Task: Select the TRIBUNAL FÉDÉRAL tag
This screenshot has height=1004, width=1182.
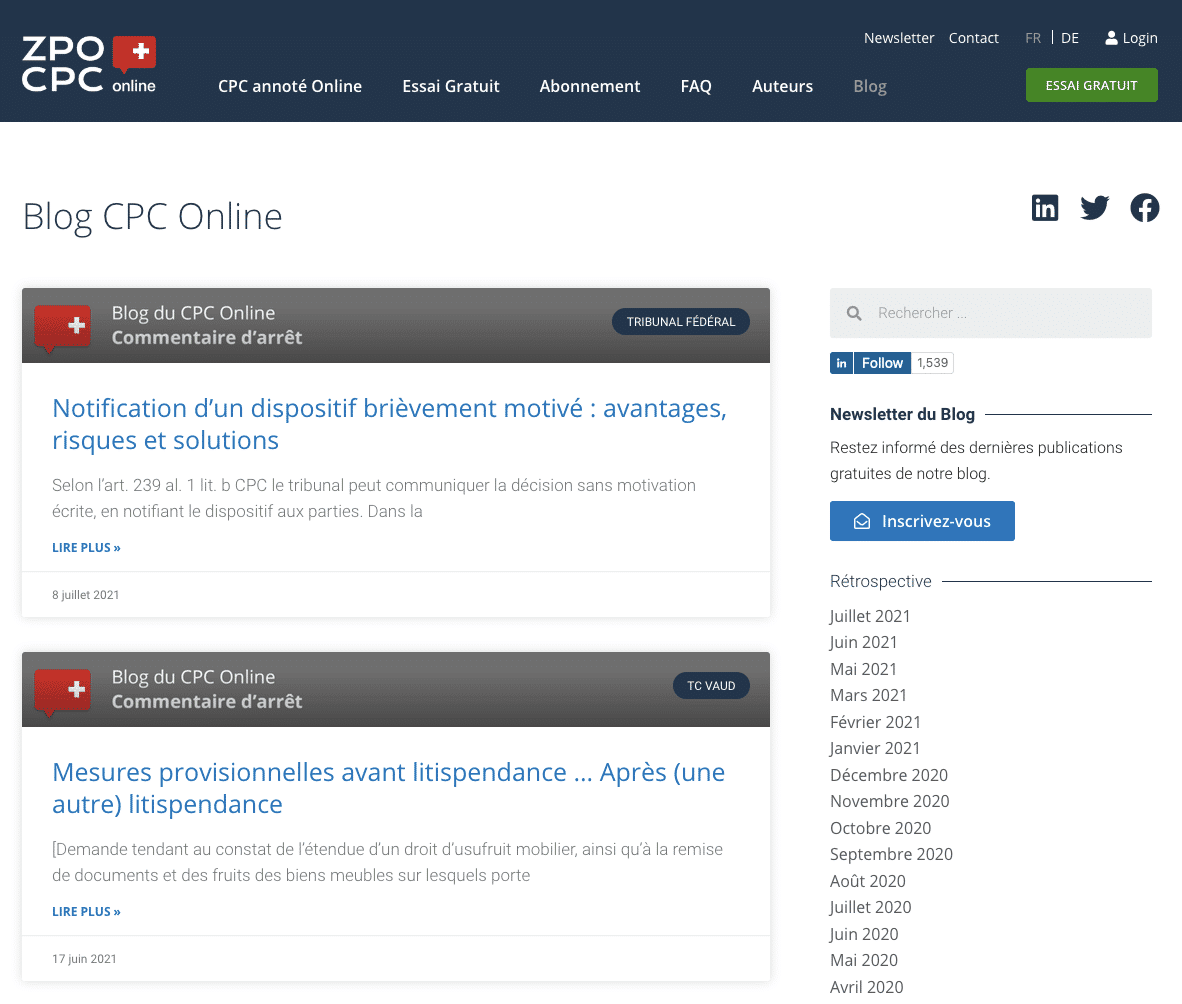Action: click(x=681, y=322)
